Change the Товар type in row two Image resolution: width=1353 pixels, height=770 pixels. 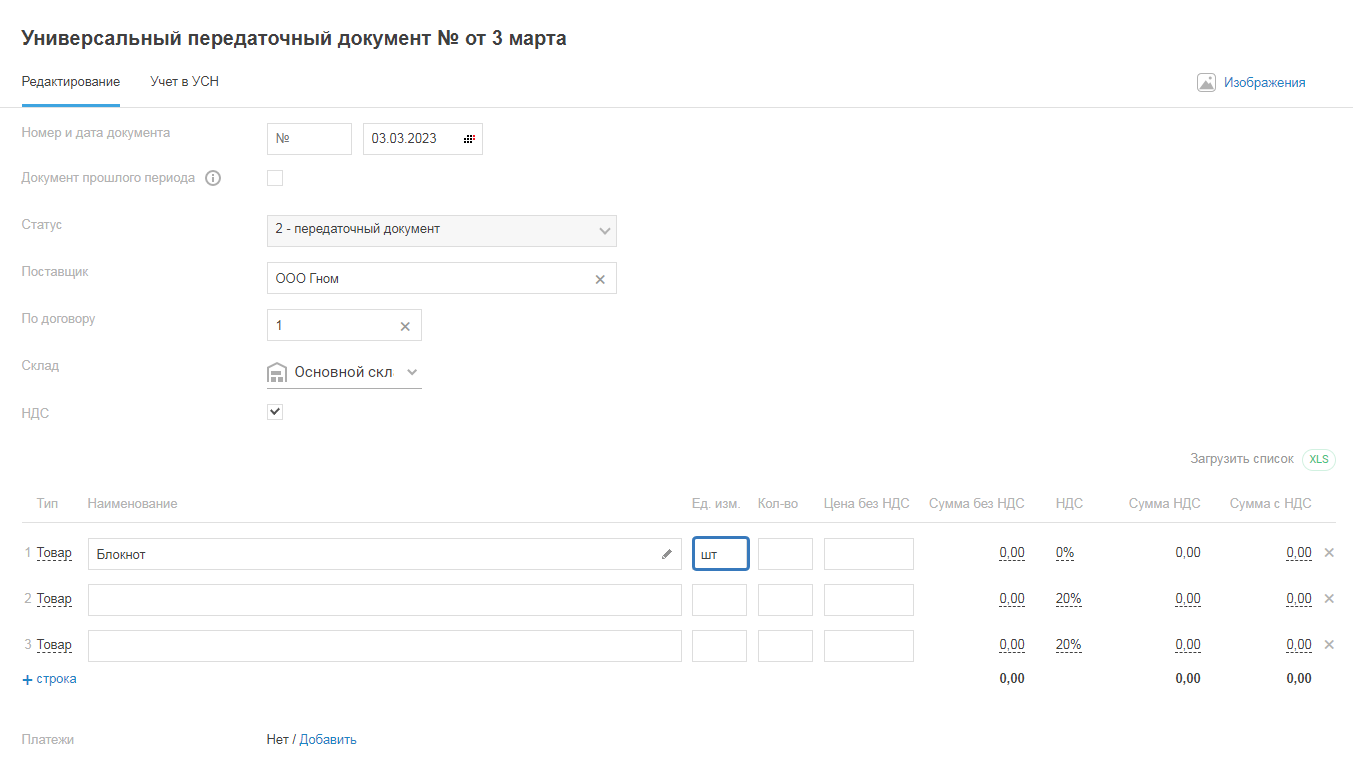[x=54, y=599]
